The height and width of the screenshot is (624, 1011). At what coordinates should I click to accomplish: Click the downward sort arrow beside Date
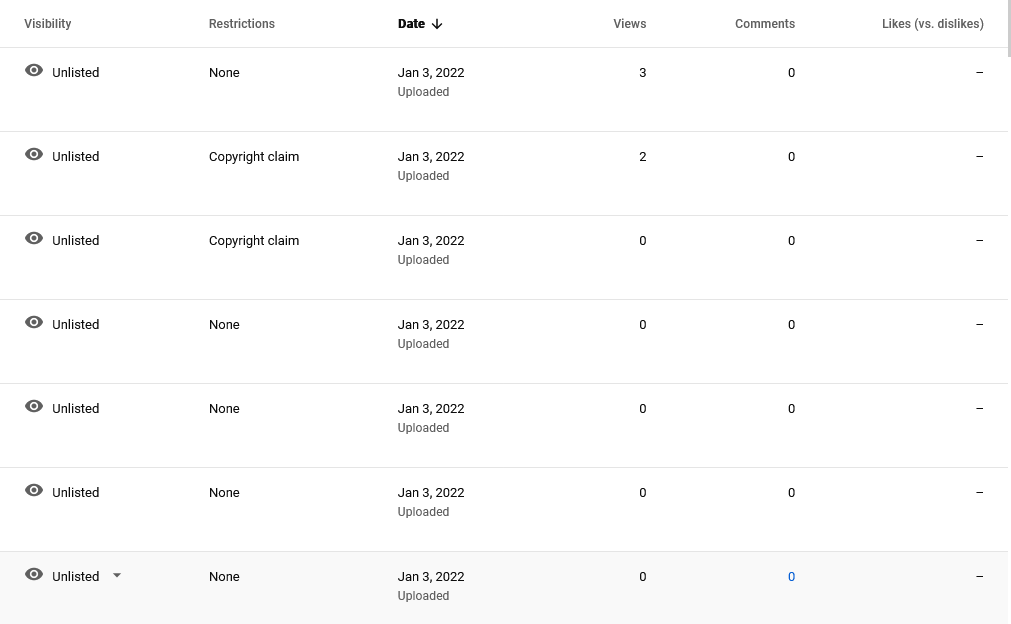437,24
